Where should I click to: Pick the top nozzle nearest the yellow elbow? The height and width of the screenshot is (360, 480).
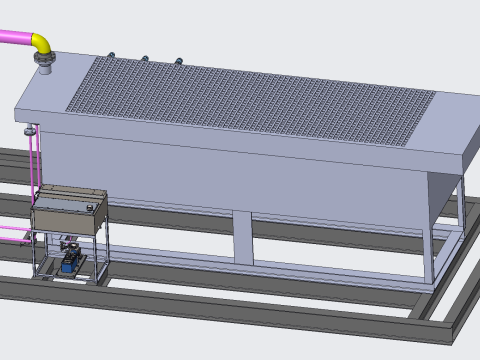pos(111,55)
